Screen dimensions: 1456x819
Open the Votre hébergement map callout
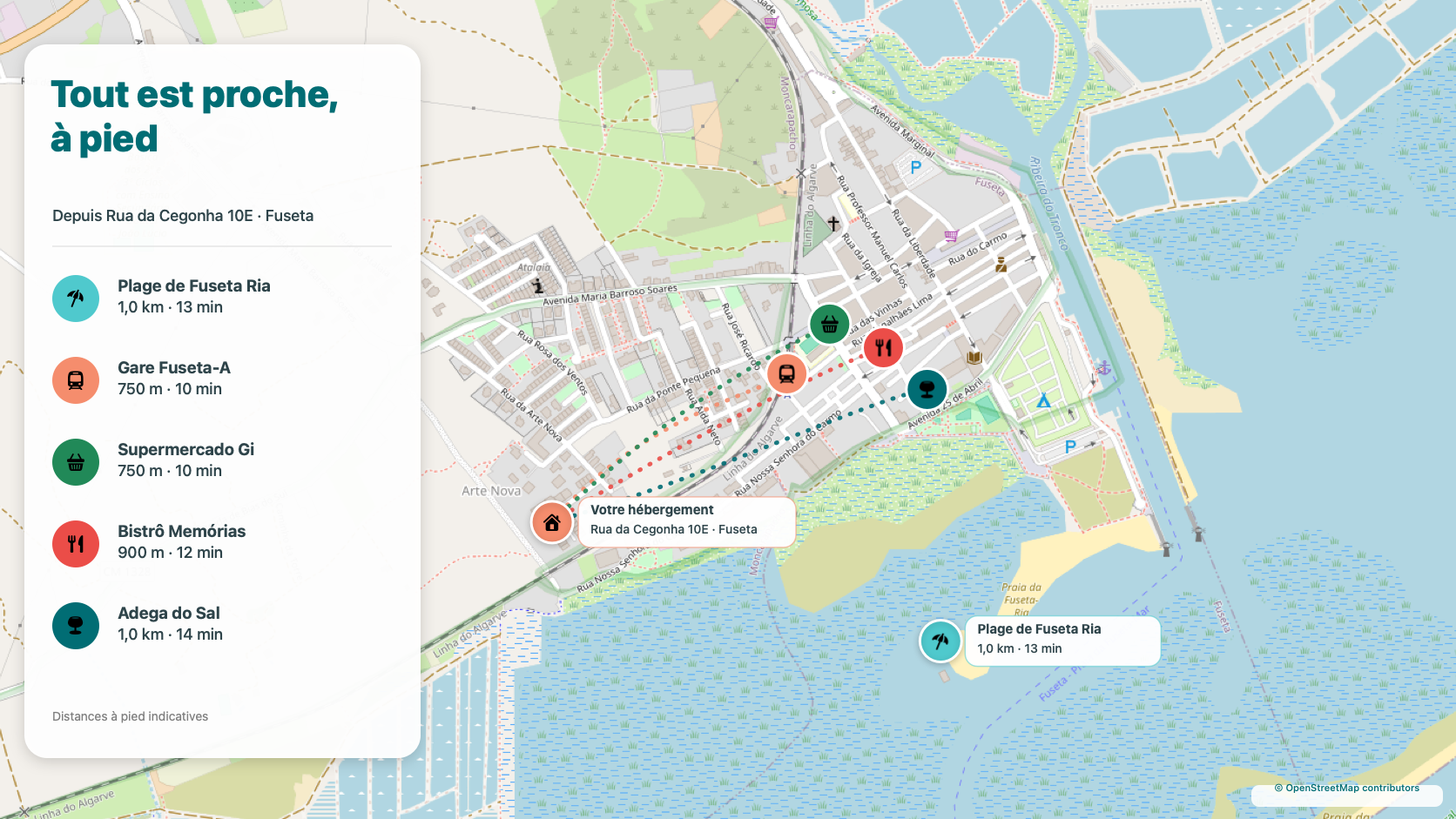(x=686, y=522)
